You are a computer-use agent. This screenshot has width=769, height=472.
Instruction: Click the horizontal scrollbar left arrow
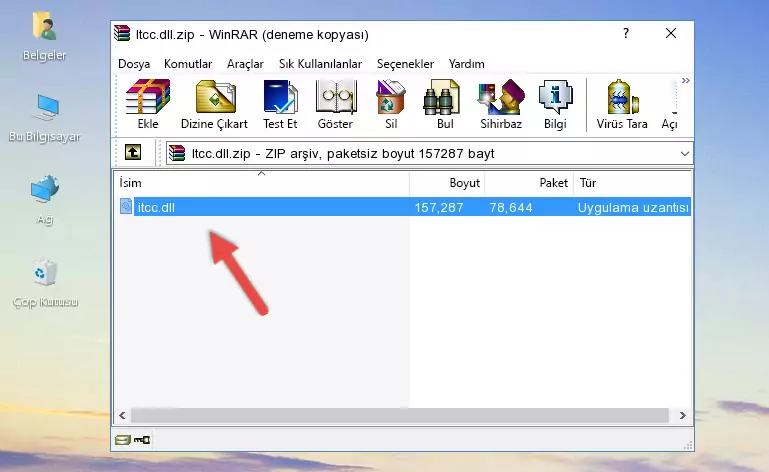pyautogui.click(x=123, y=416)
